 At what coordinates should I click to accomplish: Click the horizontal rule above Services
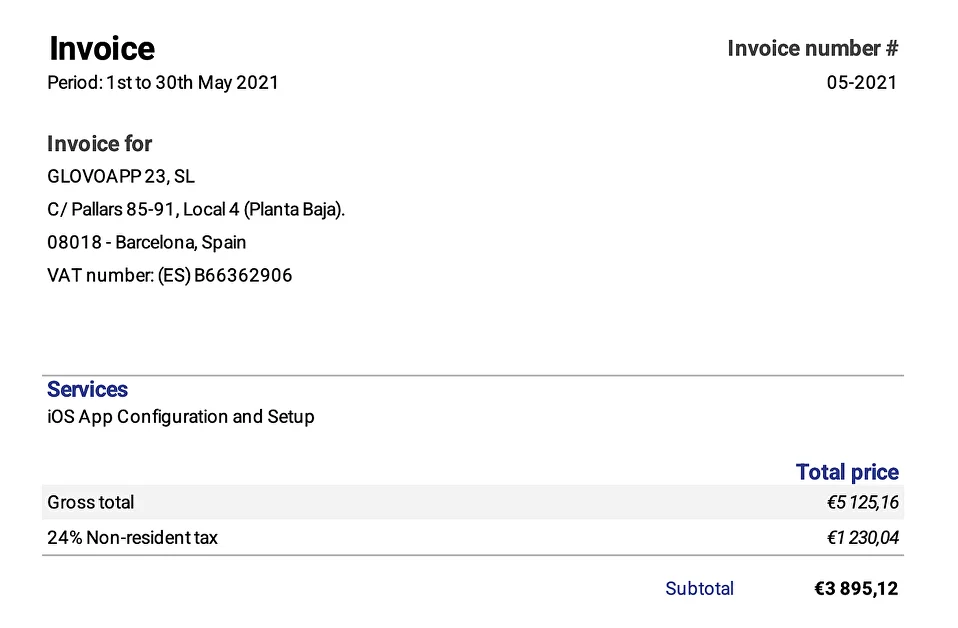473,376
